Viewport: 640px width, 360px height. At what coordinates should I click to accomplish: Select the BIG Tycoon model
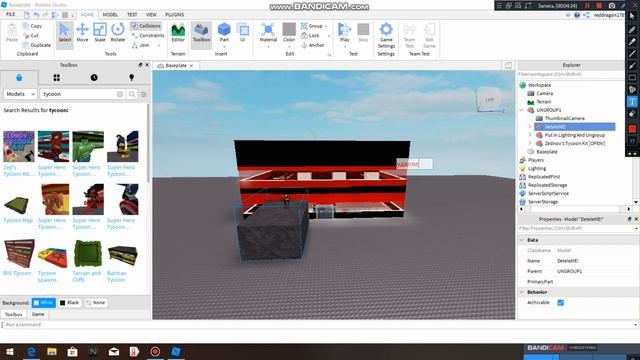point(19,252)
